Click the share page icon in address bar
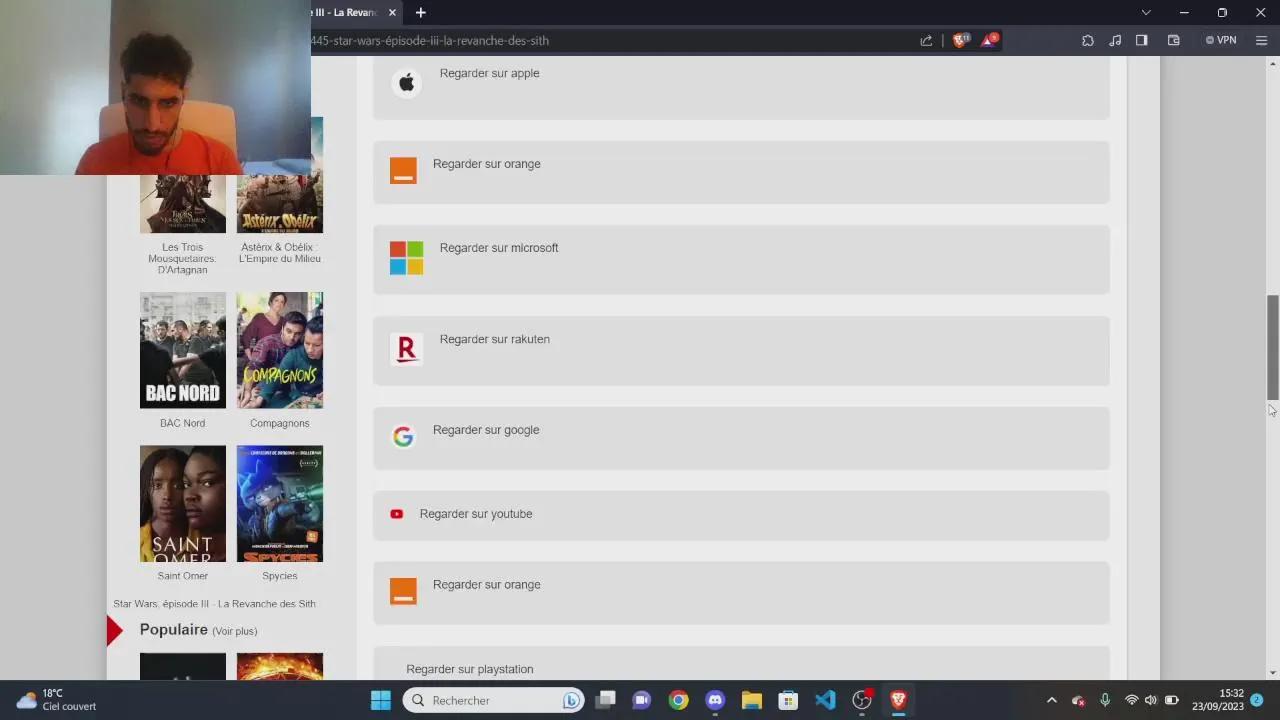 [926, 40]
